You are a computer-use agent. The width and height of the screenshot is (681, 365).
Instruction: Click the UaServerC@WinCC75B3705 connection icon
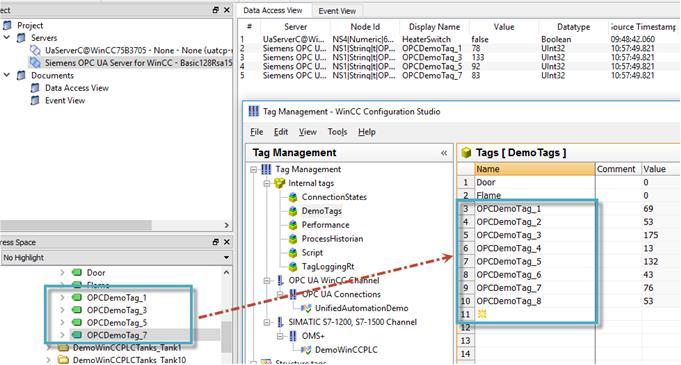35,50
